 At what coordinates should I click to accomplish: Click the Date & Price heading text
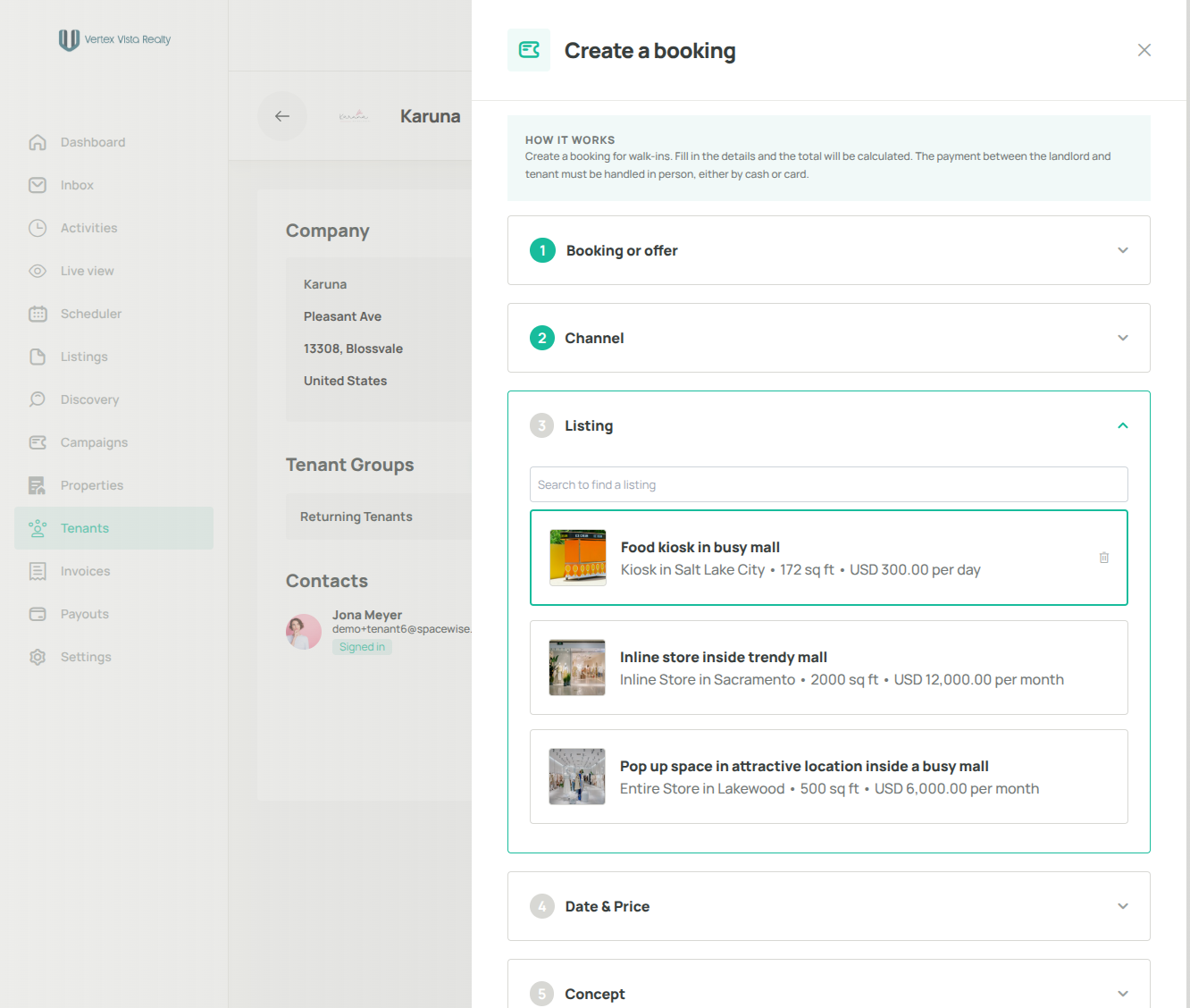(x=608, y=906)
